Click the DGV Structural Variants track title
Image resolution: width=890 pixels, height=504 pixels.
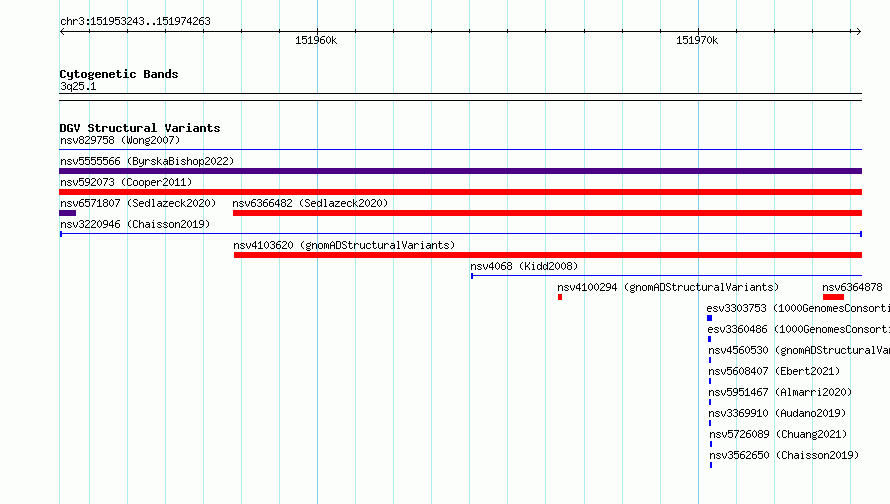(140, 128)
